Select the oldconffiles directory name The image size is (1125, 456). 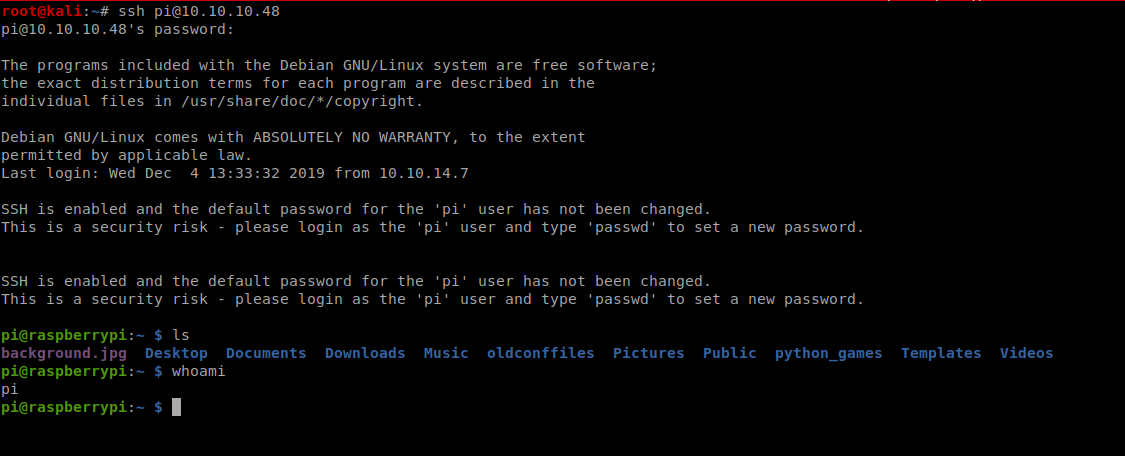tap(541, 353)
